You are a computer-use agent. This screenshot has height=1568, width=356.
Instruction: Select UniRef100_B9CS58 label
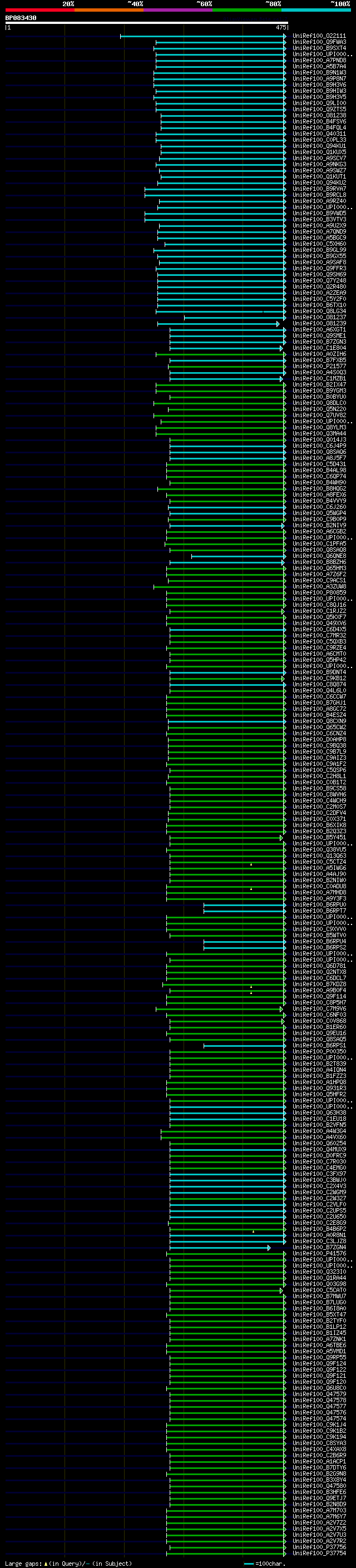coord(319,789)
